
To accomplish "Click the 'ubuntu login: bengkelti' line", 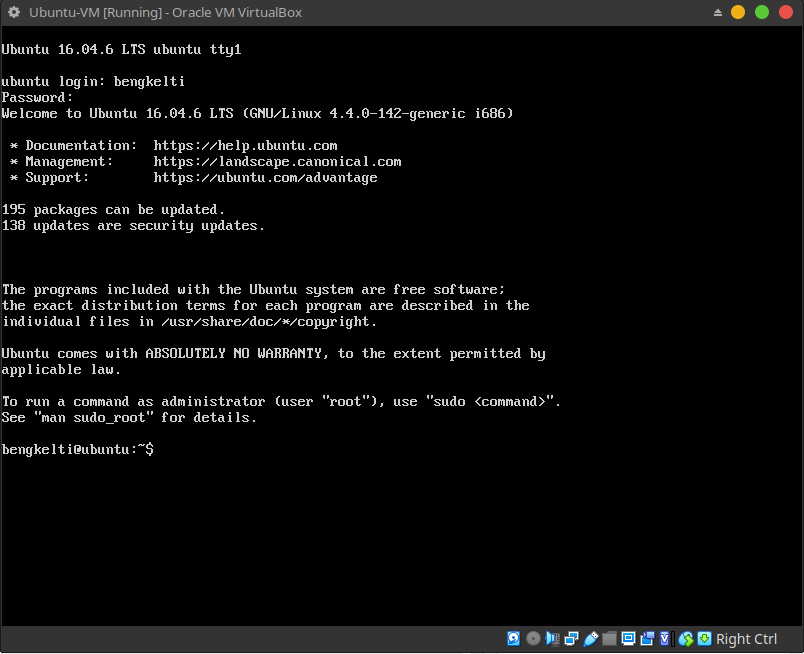I will 93,82.
